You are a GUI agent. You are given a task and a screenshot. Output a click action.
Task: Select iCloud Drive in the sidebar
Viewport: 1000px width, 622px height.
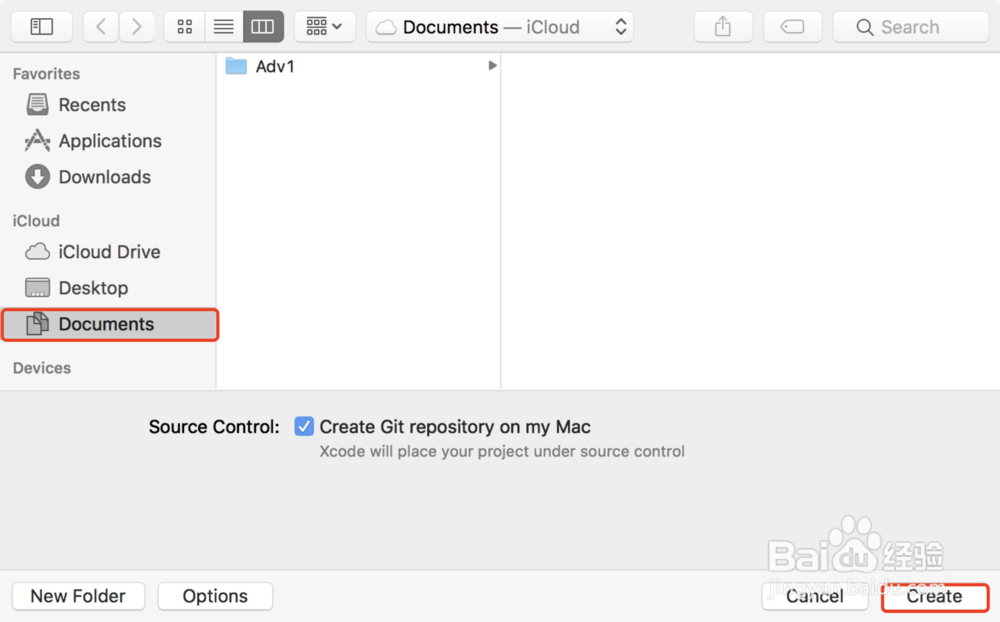pos(108,252)
